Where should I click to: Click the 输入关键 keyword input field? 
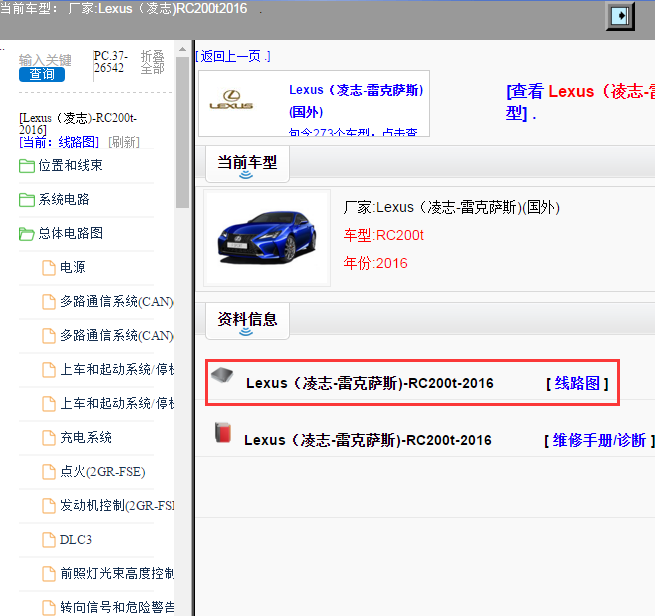[x=45, y=60]
